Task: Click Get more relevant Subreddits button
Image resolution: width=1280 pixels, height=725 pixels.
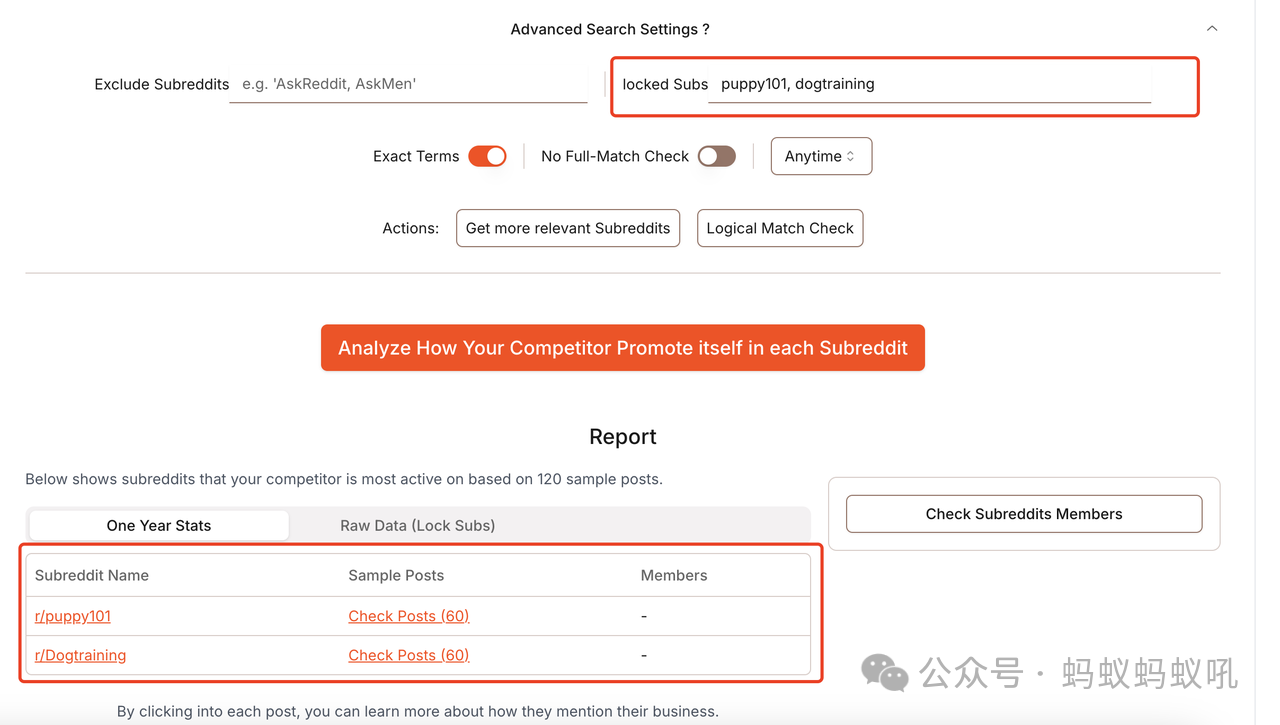Action: tap(568, 228)
